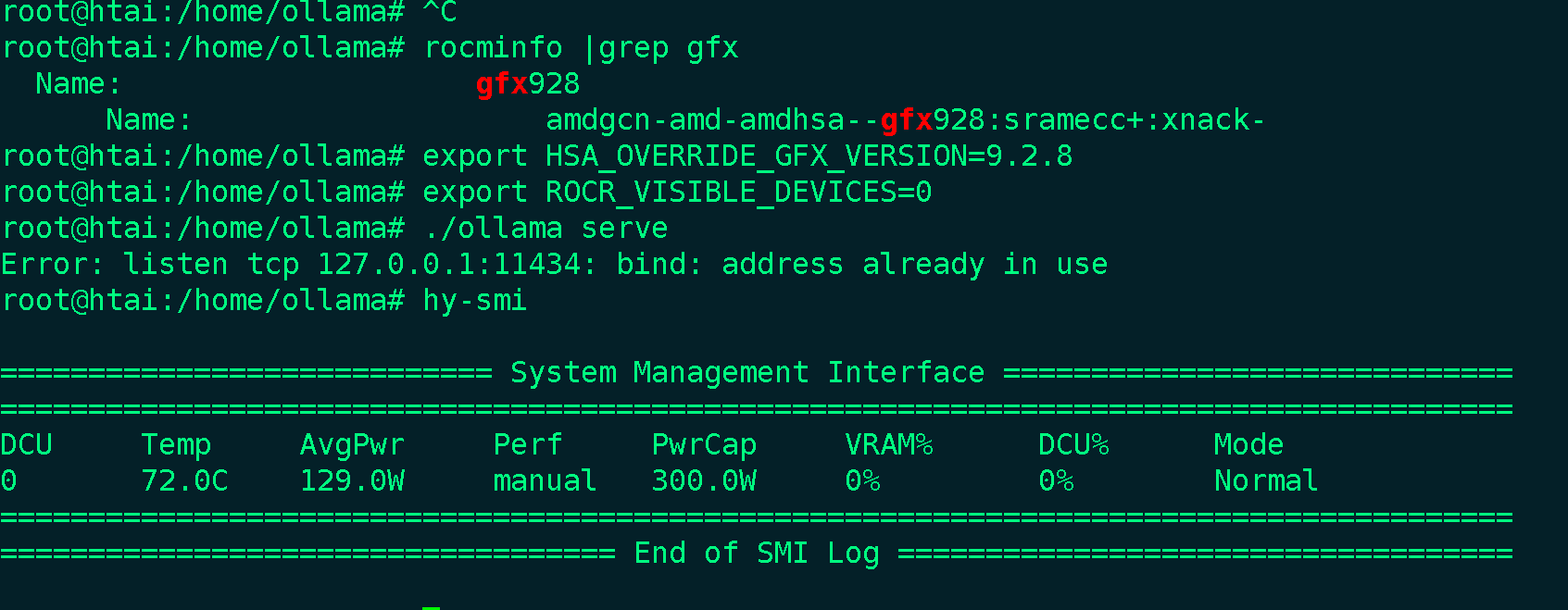Click the 'export ROCR_VISIBLE_DEVICES=0' command
Image resolution: width=1568 pixels, height=610 pixels.
pos(677,193)
